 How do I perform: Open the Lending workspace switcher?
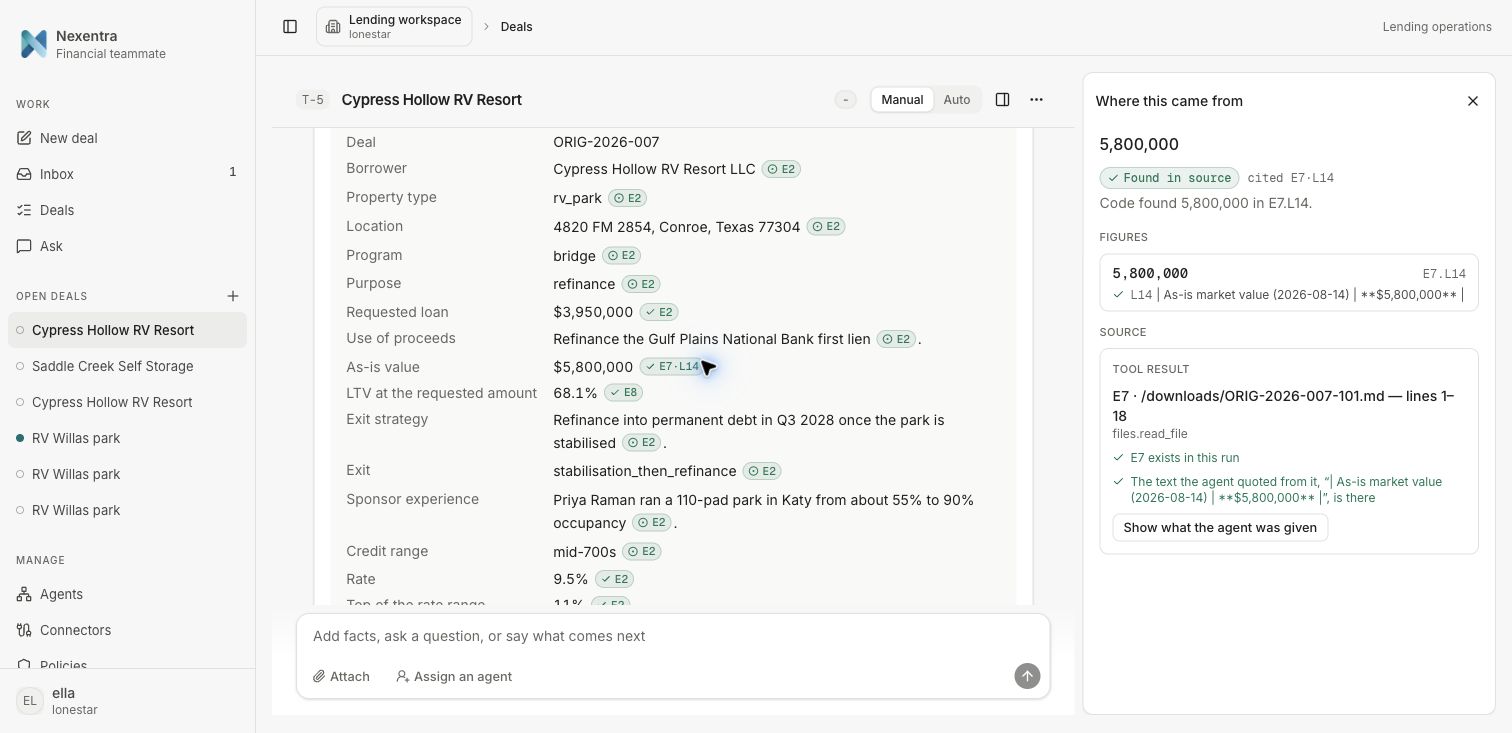point(394,27)
